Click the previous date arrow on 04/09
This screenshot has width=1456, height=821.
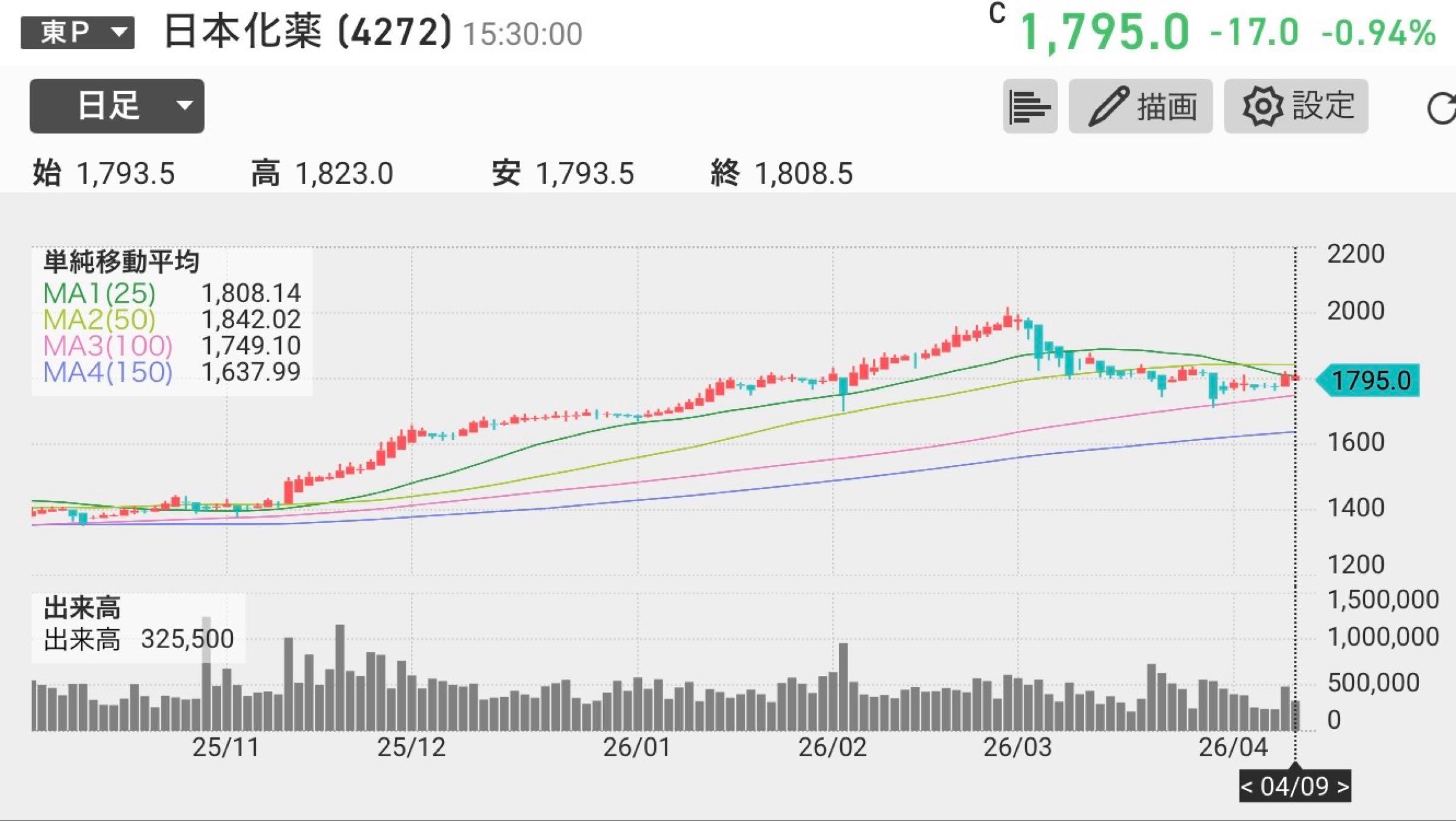point(1248,786)
